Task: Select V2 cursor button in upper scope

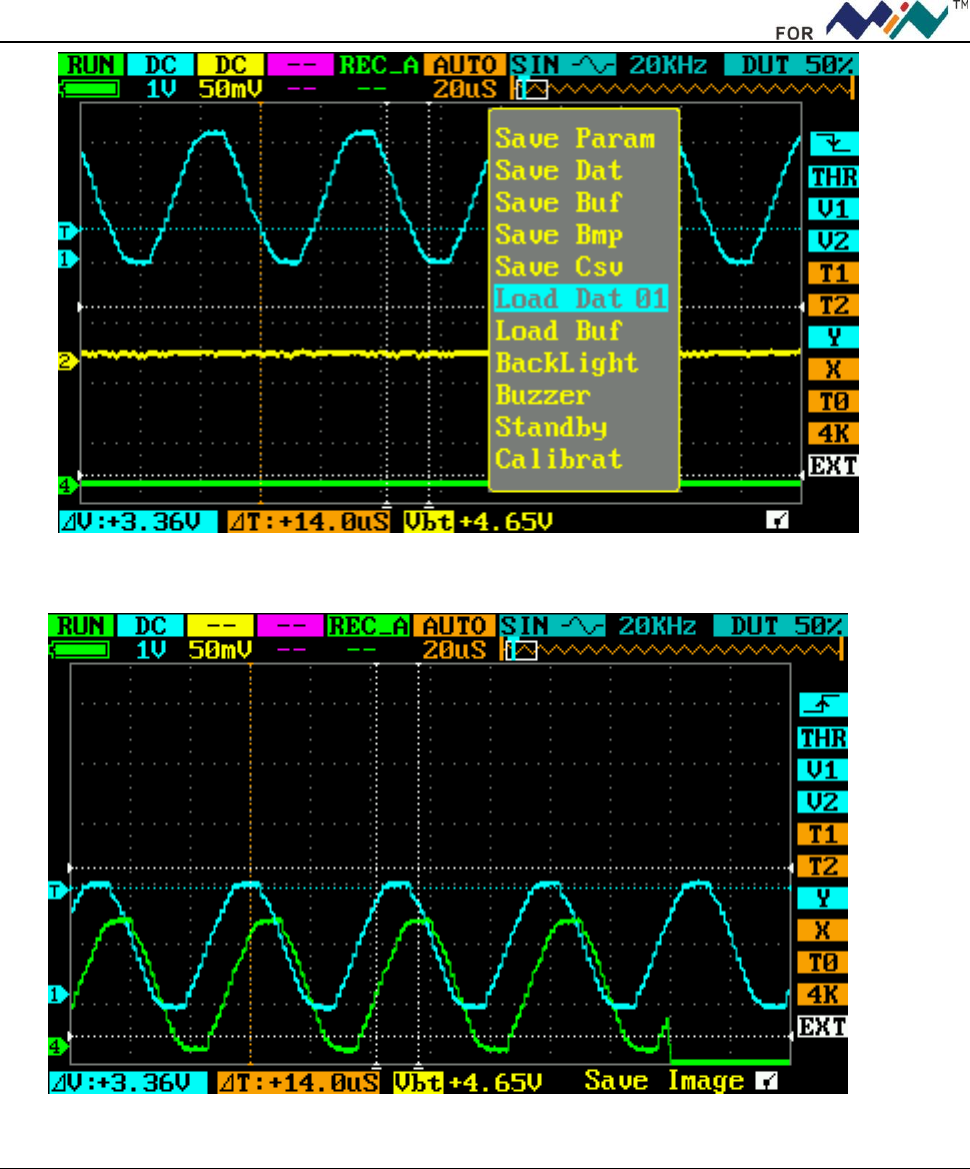Action: [x=834, y=242]
